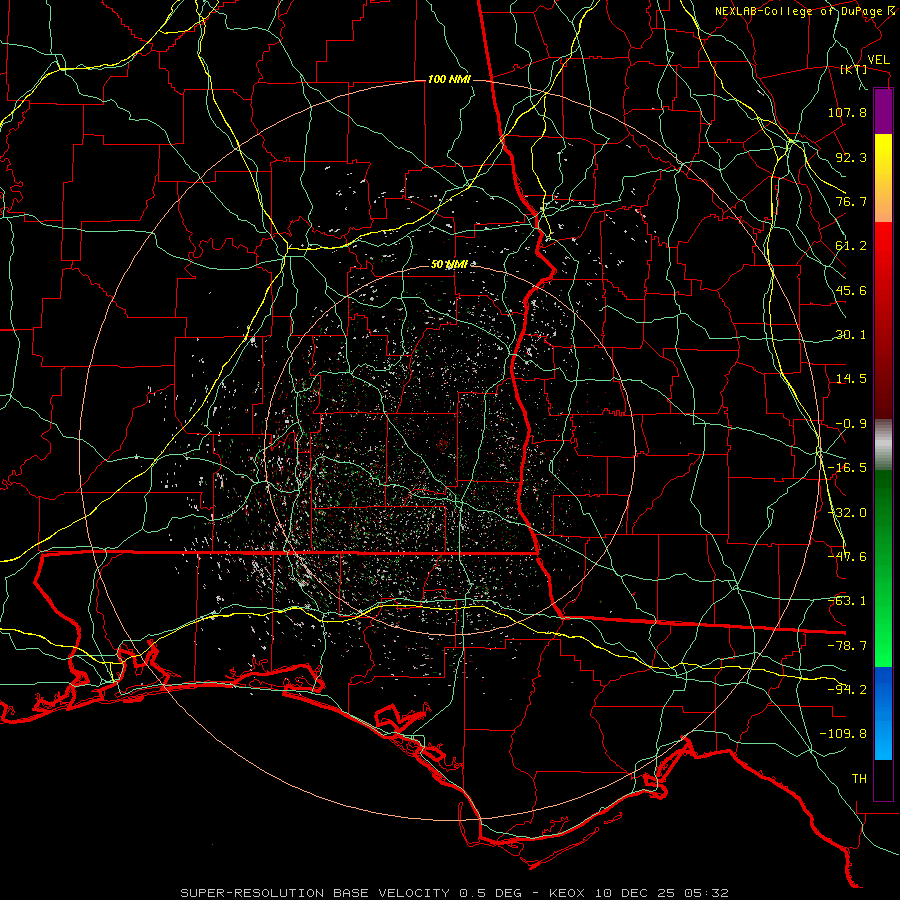Click the 05:32 timestamp in the caption
Viewport: 900px width, 900px height.
pos(709,893)
